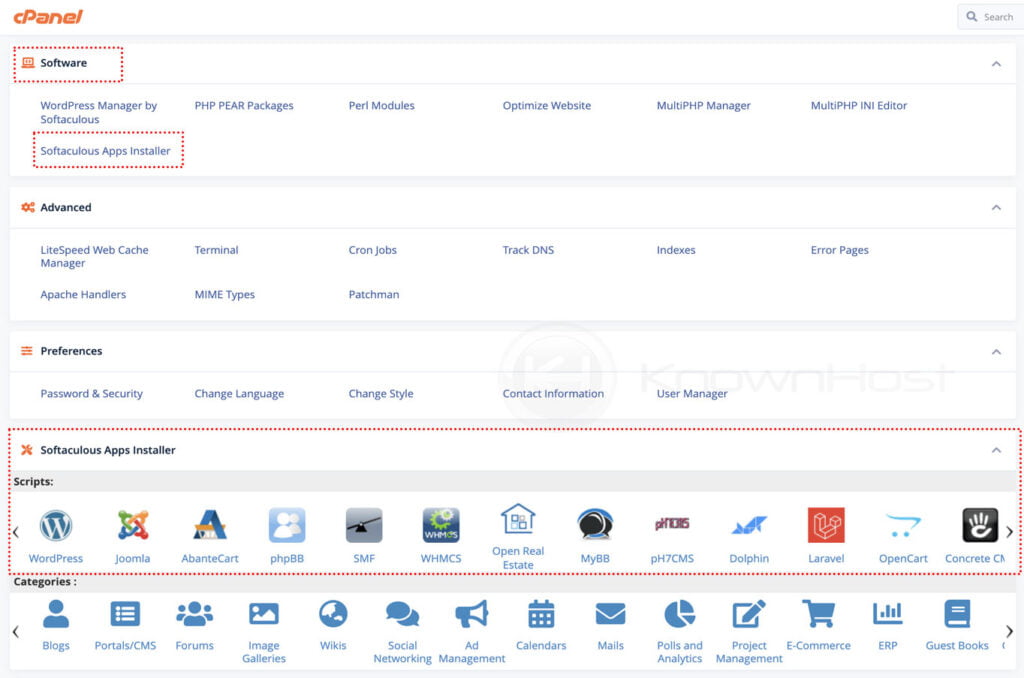This screenshot has height=678, width=1024.
Task: Collapse the Advanced section chevron
Action: pyautogui.click(x=996, y=207)
